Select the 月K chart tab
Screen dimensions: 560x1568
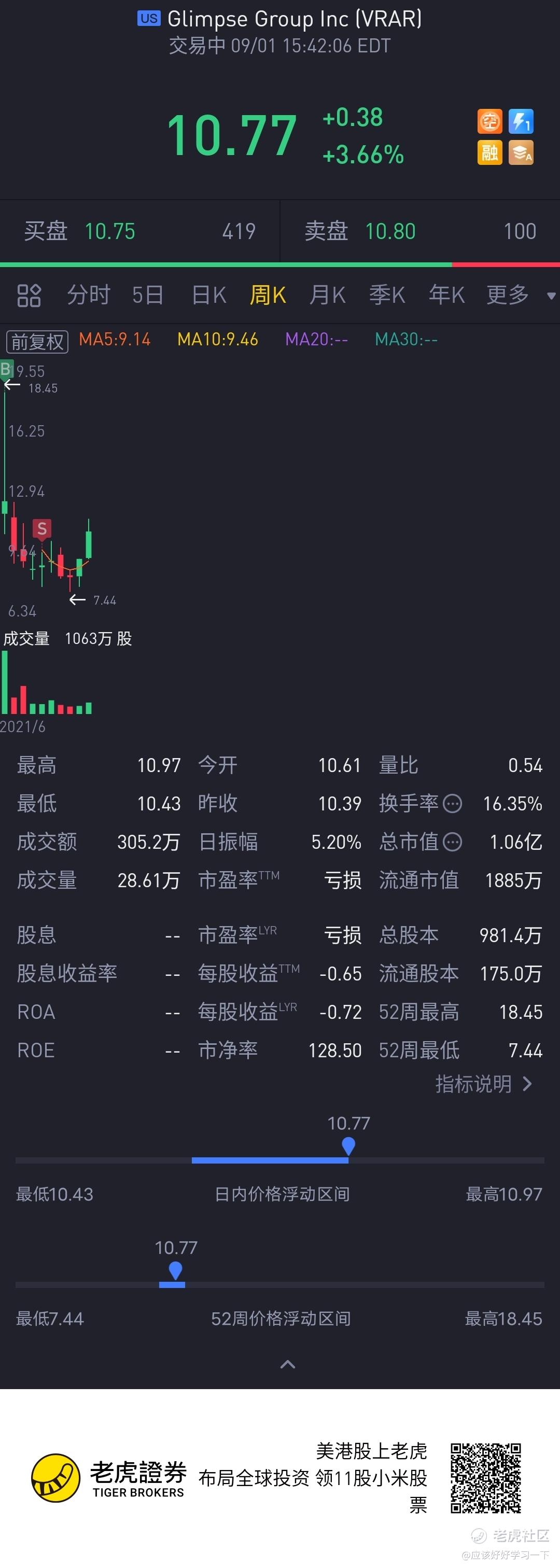(x=328, y=295)
